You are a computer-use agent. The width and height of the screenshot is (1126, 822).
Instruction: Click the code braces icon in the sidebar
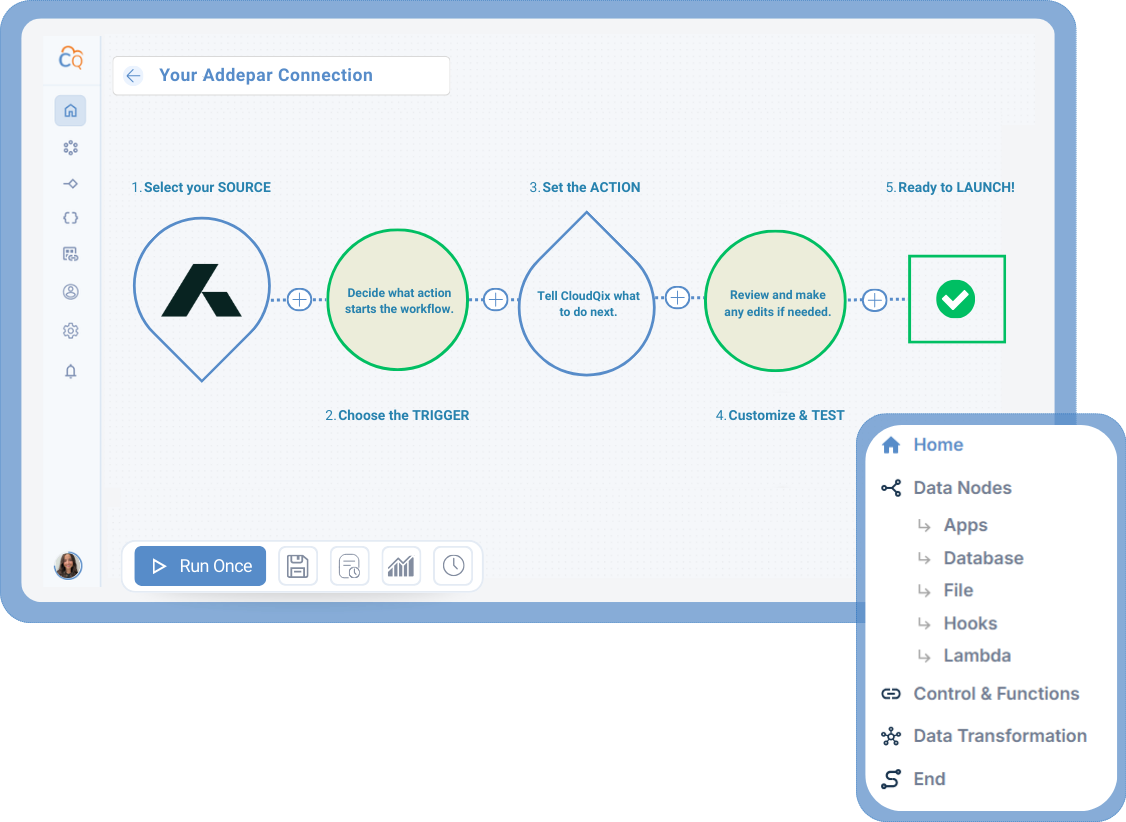pos(70,217)
